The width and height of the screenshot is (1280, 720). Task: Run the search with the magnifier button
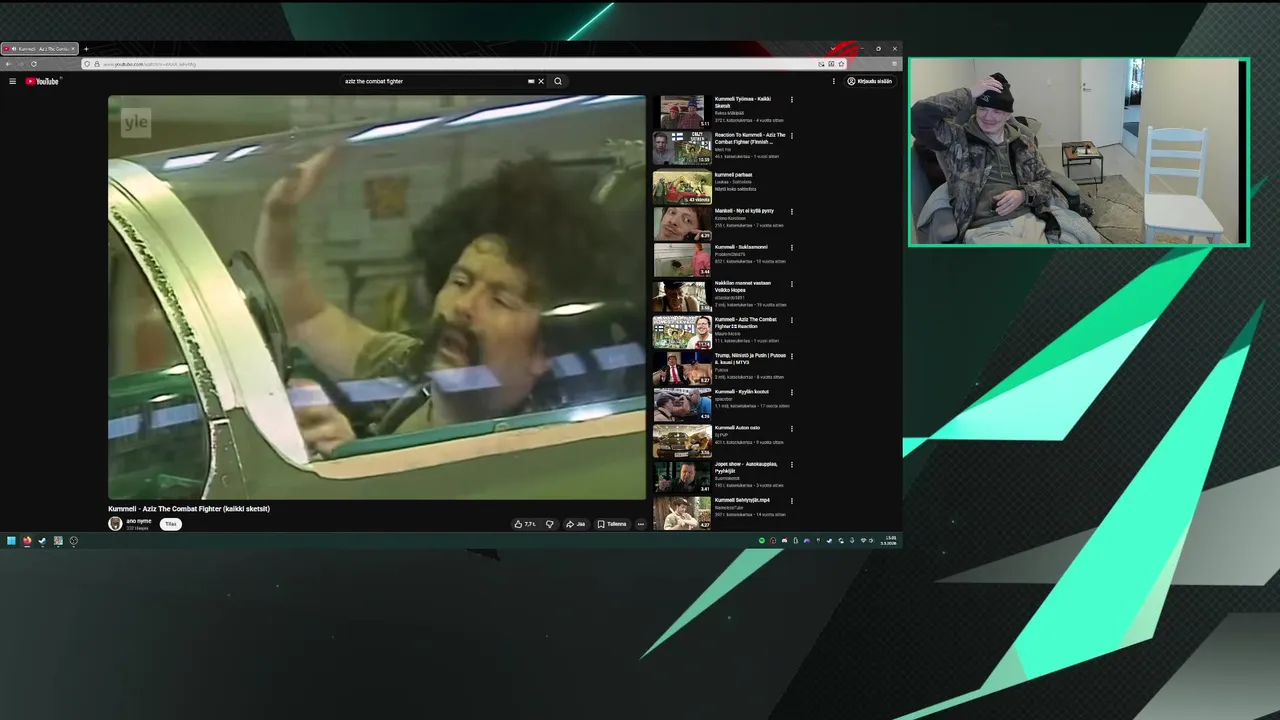pyautogui.click(x=558, y=81)
